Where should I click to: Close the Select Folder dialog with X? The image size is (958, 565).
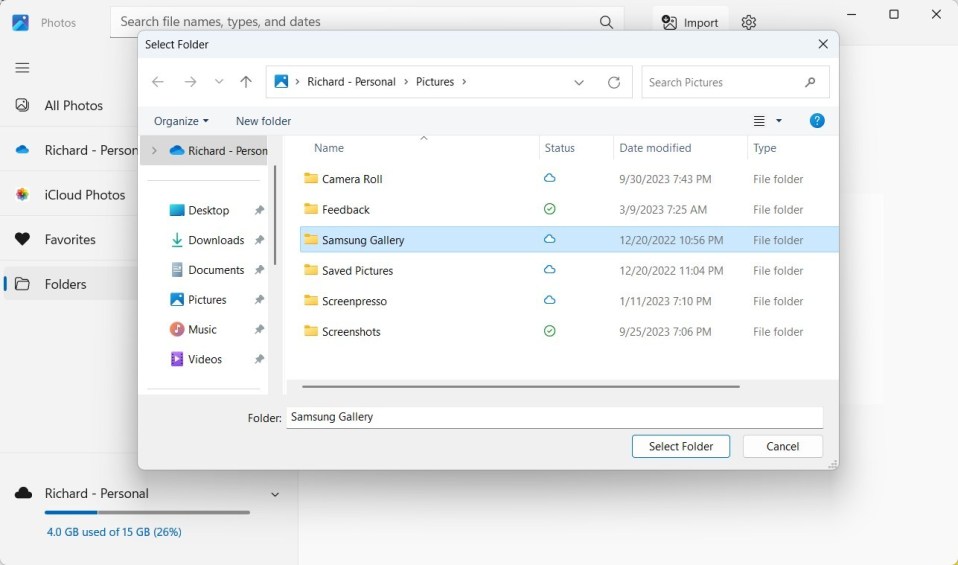click(823, 44)
